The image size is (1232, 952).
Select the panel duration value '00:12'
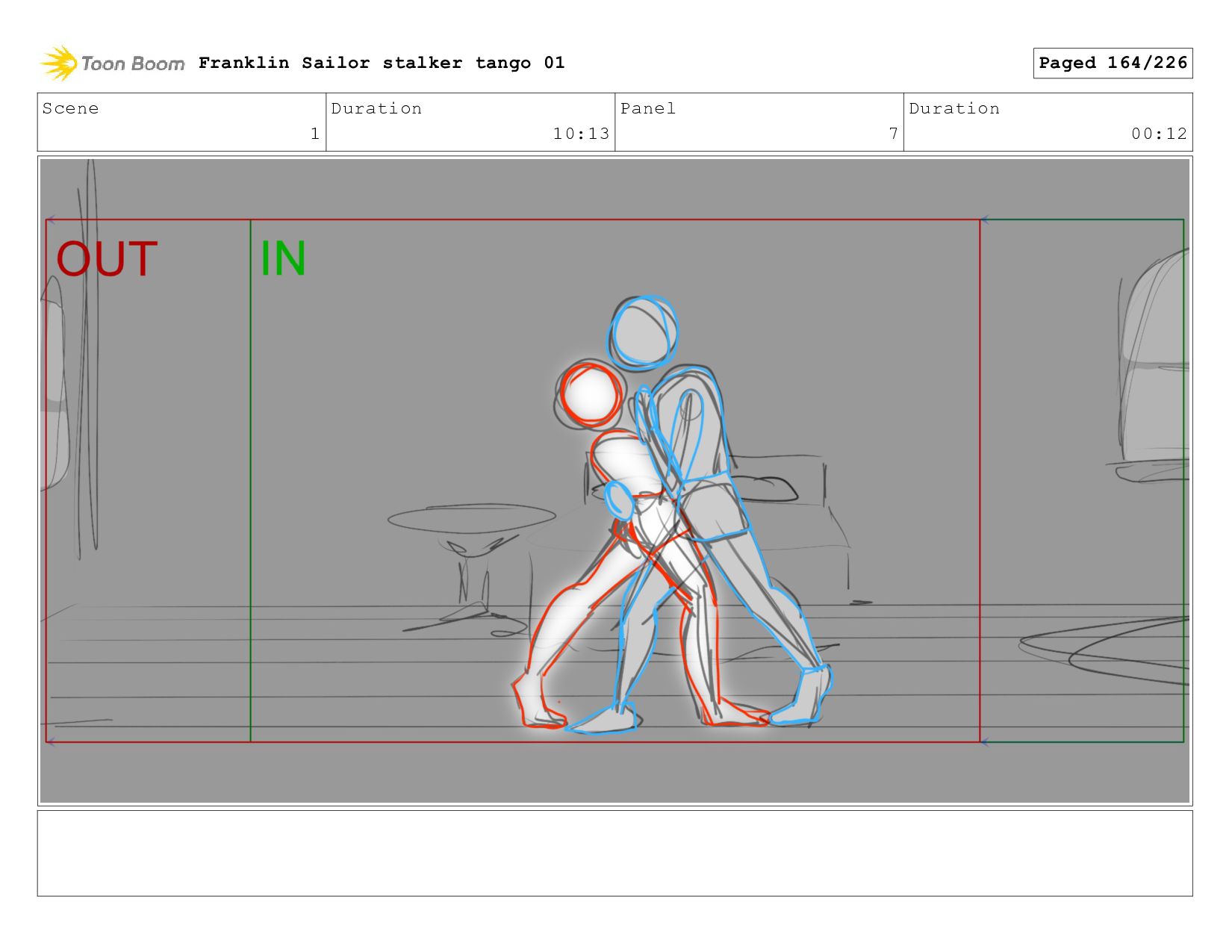1159,134
